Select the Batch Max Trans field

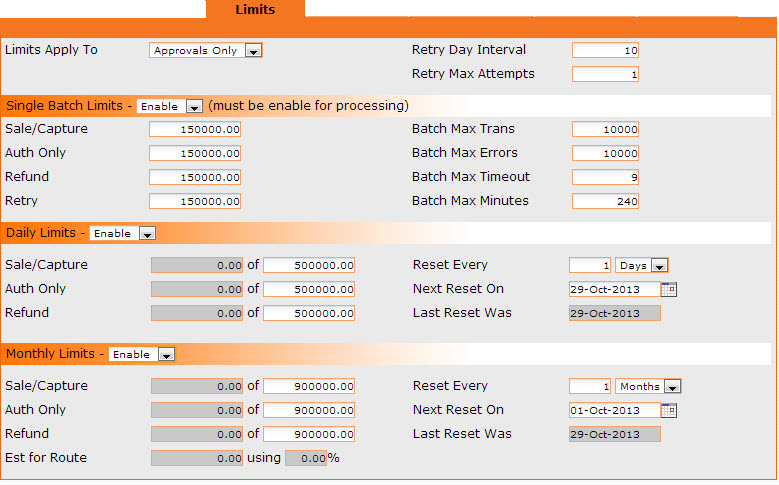[606, 129]
